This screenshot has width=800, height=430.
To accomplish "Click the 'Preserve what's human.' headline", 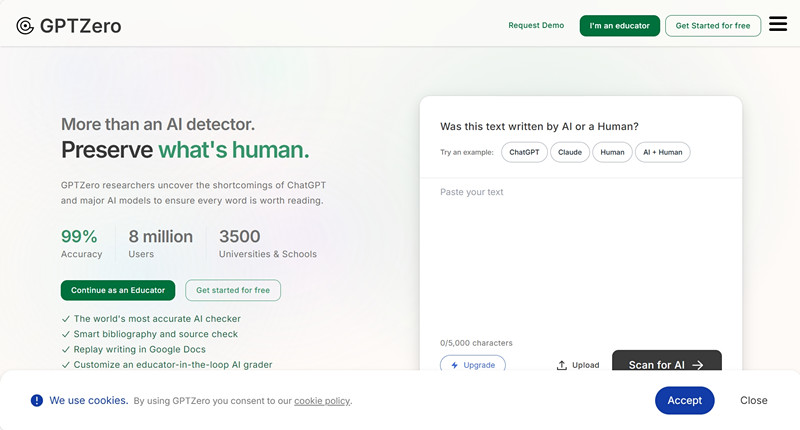I will click(x=185, y=150).
